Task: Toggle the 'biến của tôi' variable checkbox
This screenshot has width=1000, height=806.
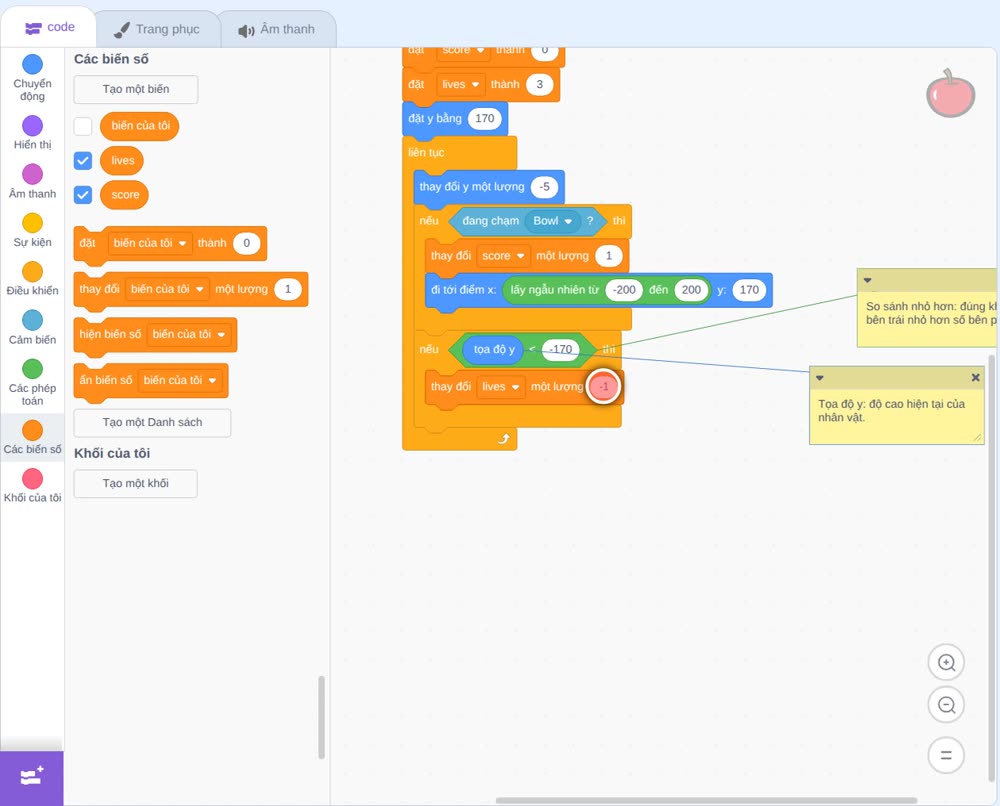Action: click(83, 126)
